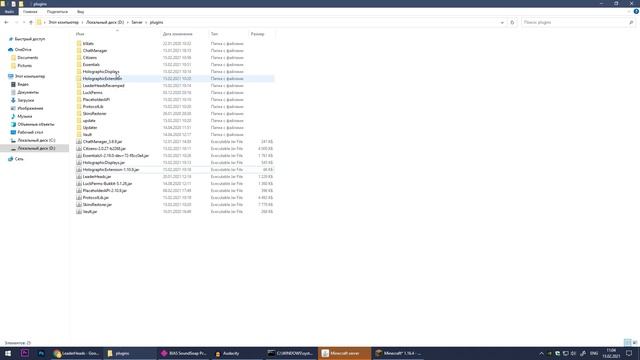Open the recent locations dropdown
Screen dimensions: 640x360
coord(24,22)
